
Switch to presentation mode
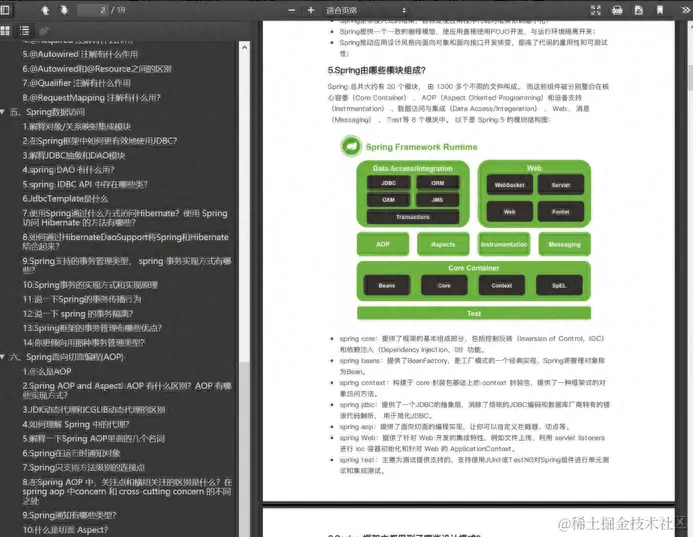pos(596,10)
